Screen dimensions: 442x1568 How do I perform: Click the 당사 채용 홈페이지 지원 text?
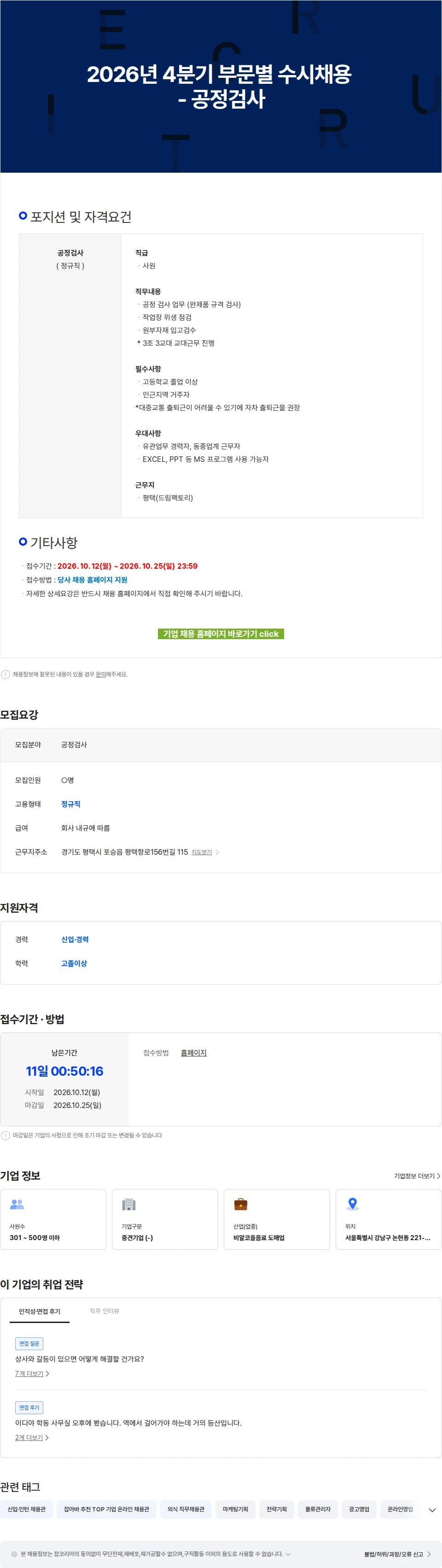pos(92,579)
